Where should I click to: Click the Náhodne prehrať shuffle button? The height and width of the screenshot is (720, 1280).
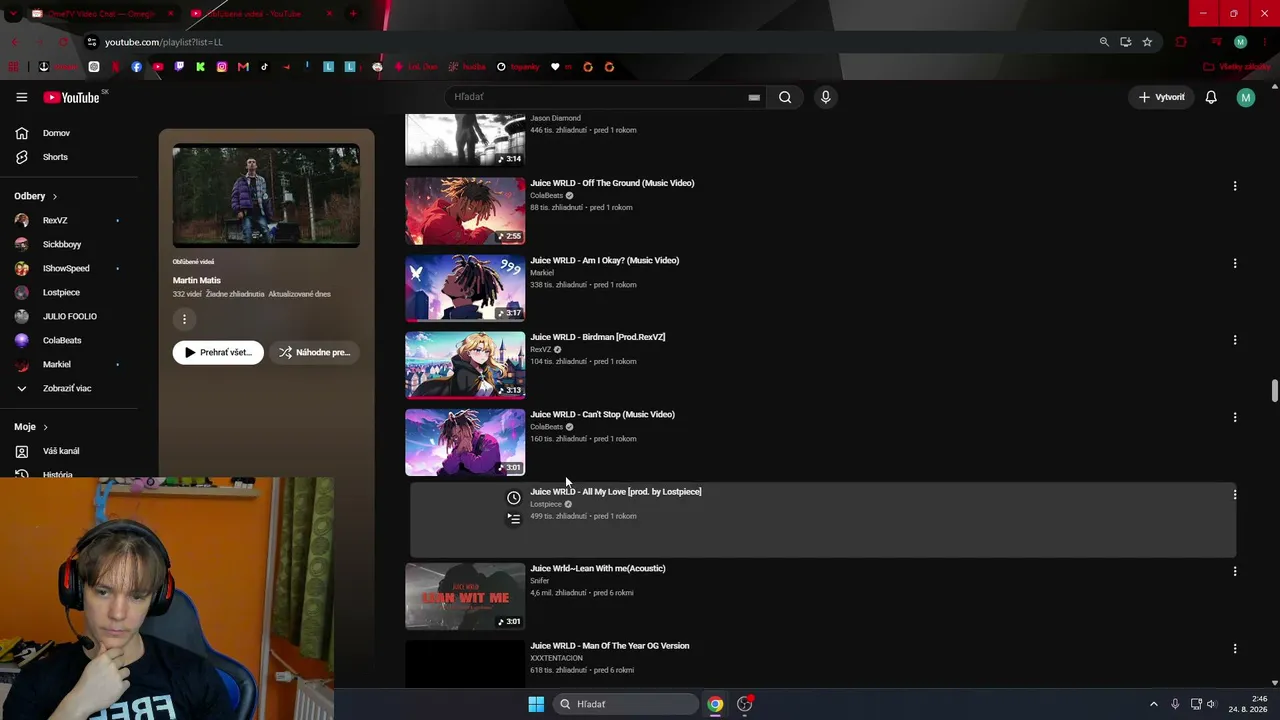tap(314, 352)
